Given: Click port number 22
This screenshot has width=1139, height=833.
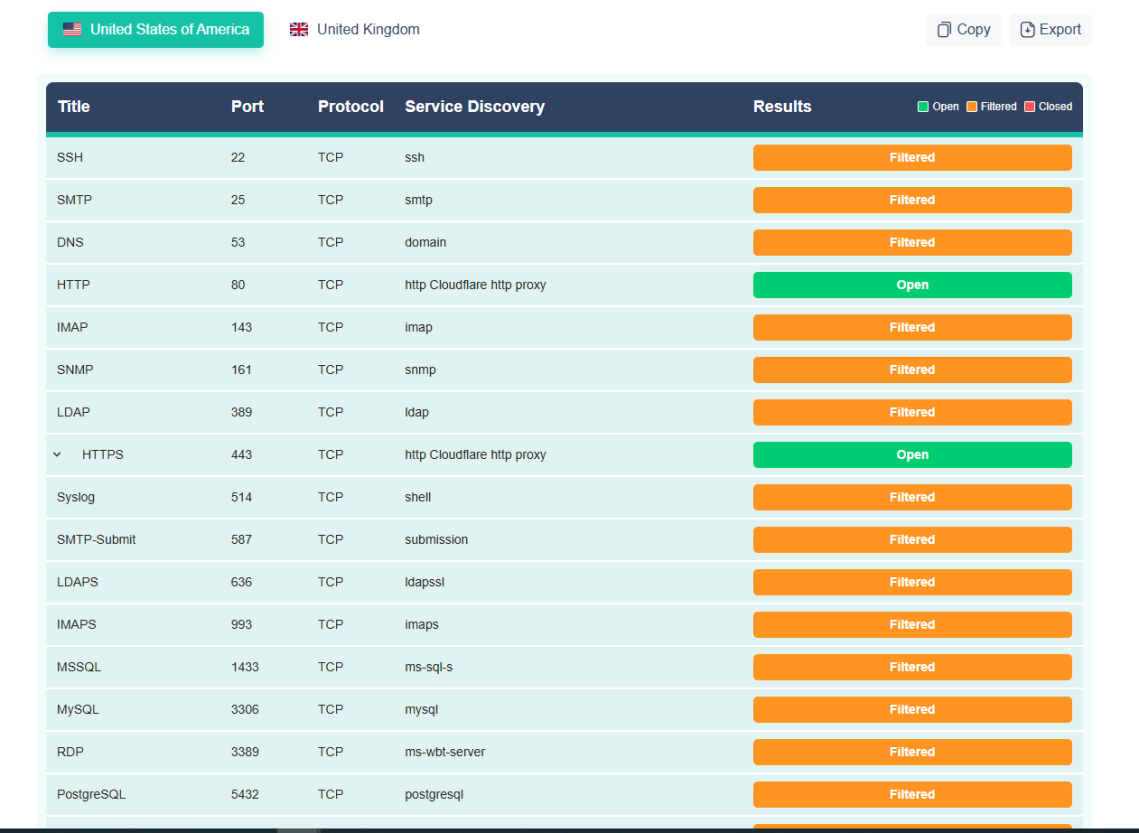Looking at the screenshot, I should 238,158.
